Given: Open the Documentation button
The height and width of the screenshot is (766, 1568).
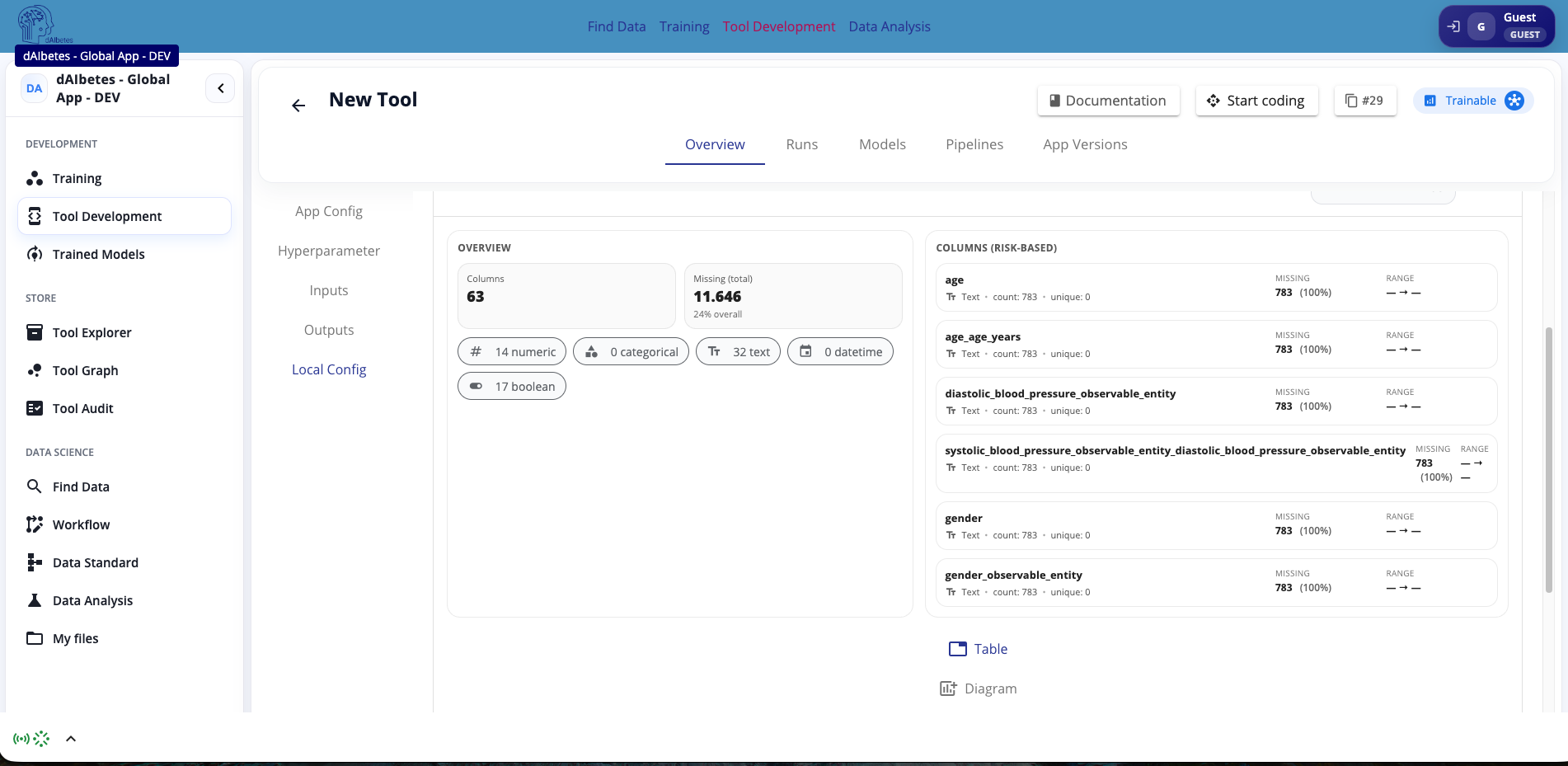Looking at the screenshot, I should [x=1108, y=101].
